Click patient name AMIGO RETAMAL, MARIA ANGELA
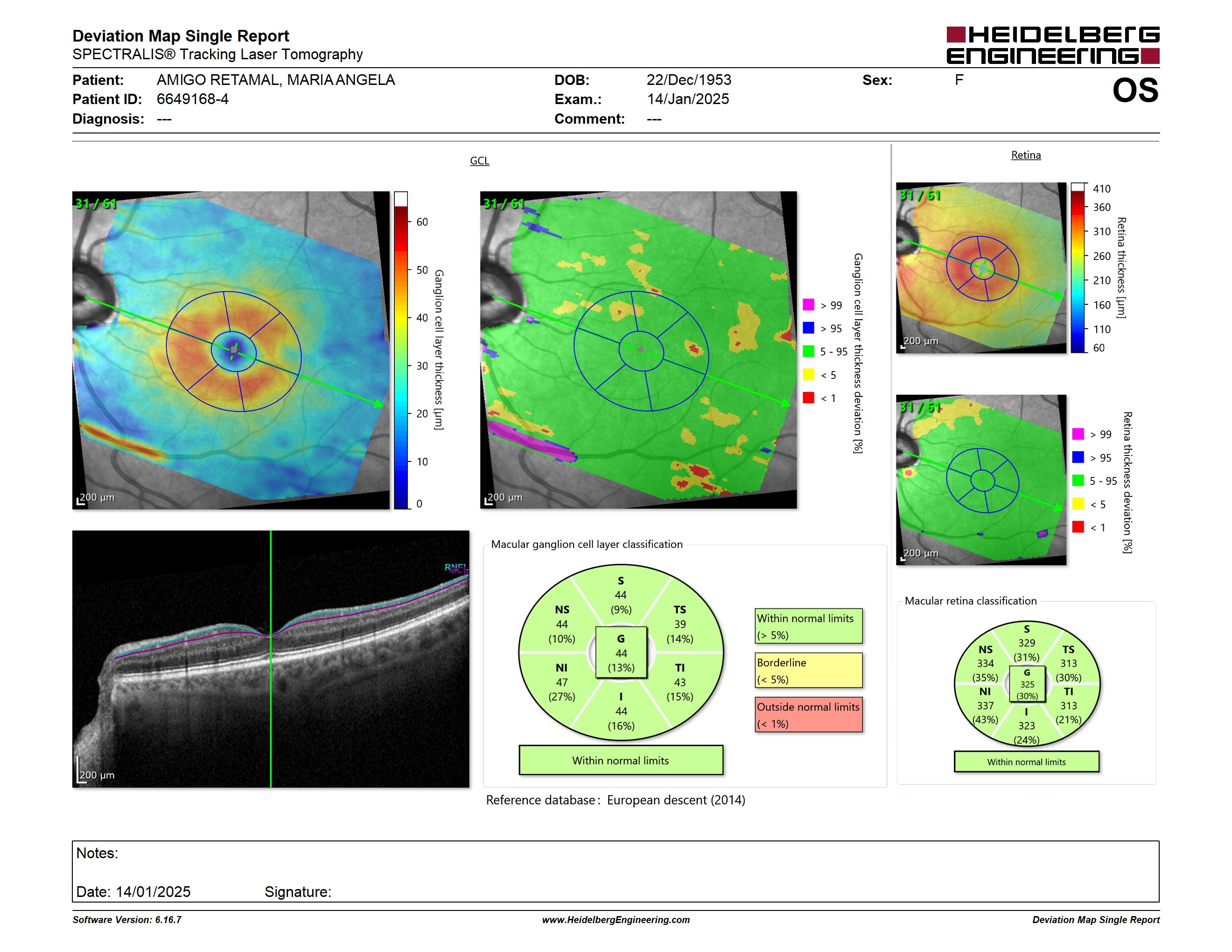Viewport: 1232px width, 952px height. click(276, 80)
